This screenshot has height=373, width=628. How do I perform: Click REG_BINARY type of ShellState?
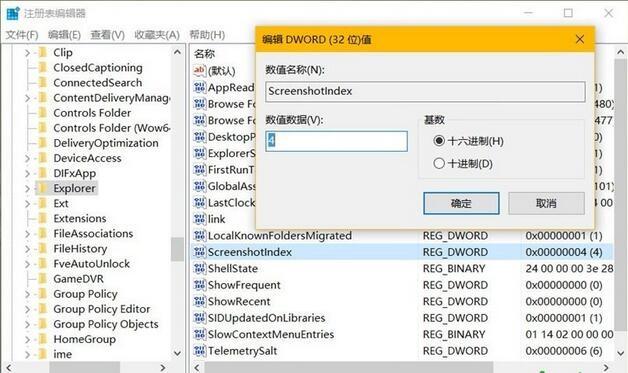point(454,268)
